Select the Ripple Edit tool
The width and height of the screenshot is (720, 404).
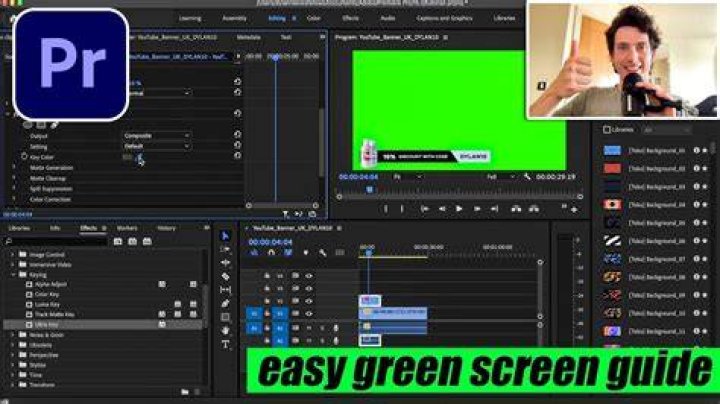click(225, 263)
